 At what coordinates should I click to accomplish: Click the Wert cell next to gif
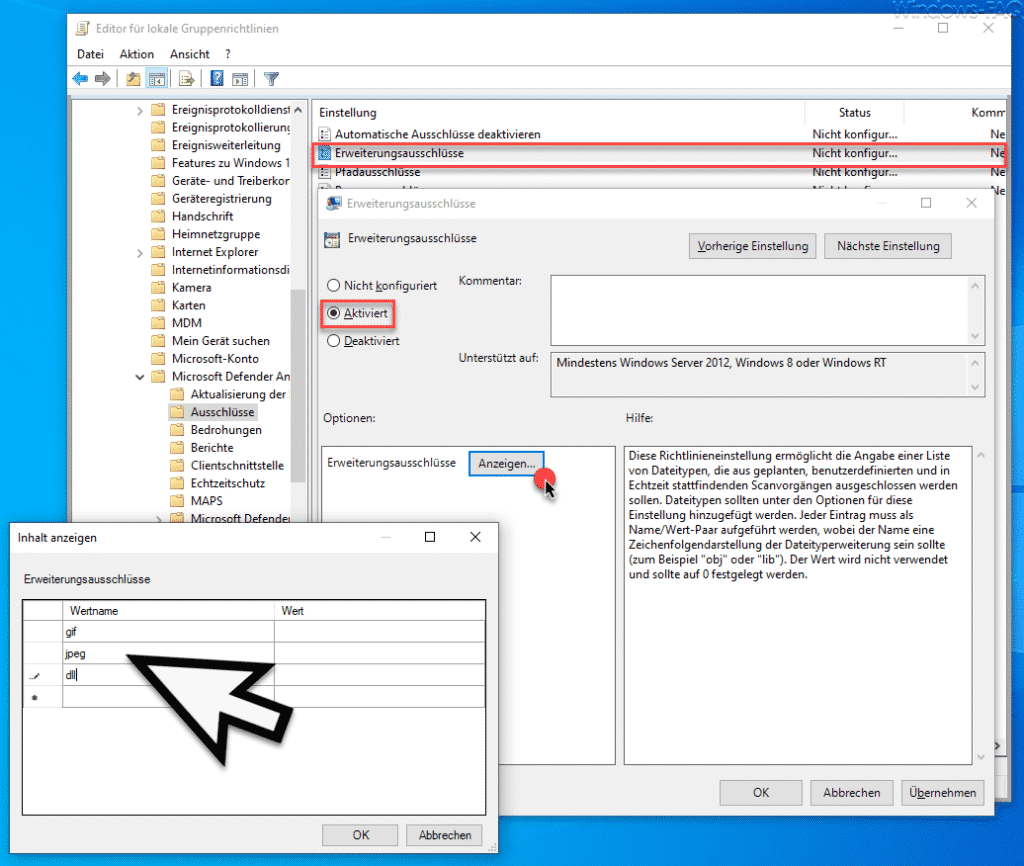coord(379,632)
